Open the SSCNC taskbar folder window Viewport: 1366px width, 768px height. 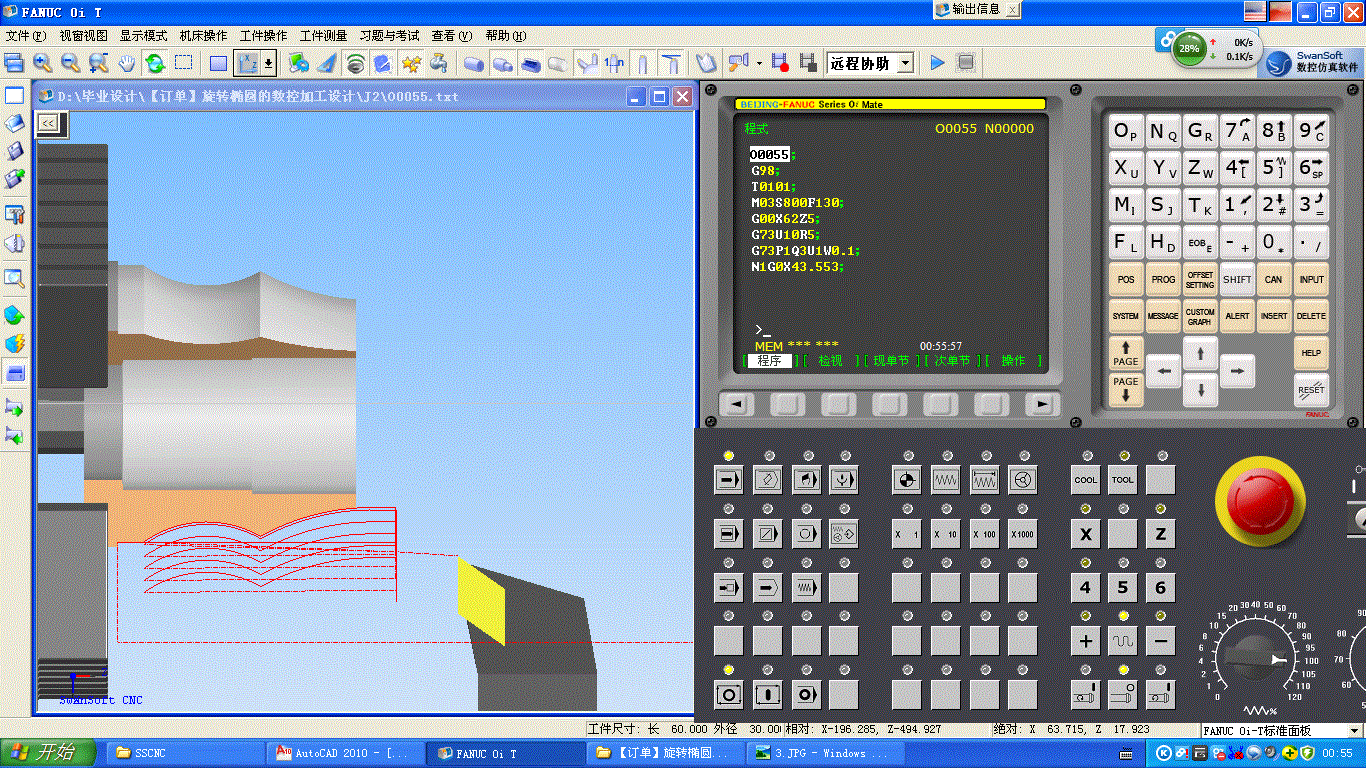point(187,753)
